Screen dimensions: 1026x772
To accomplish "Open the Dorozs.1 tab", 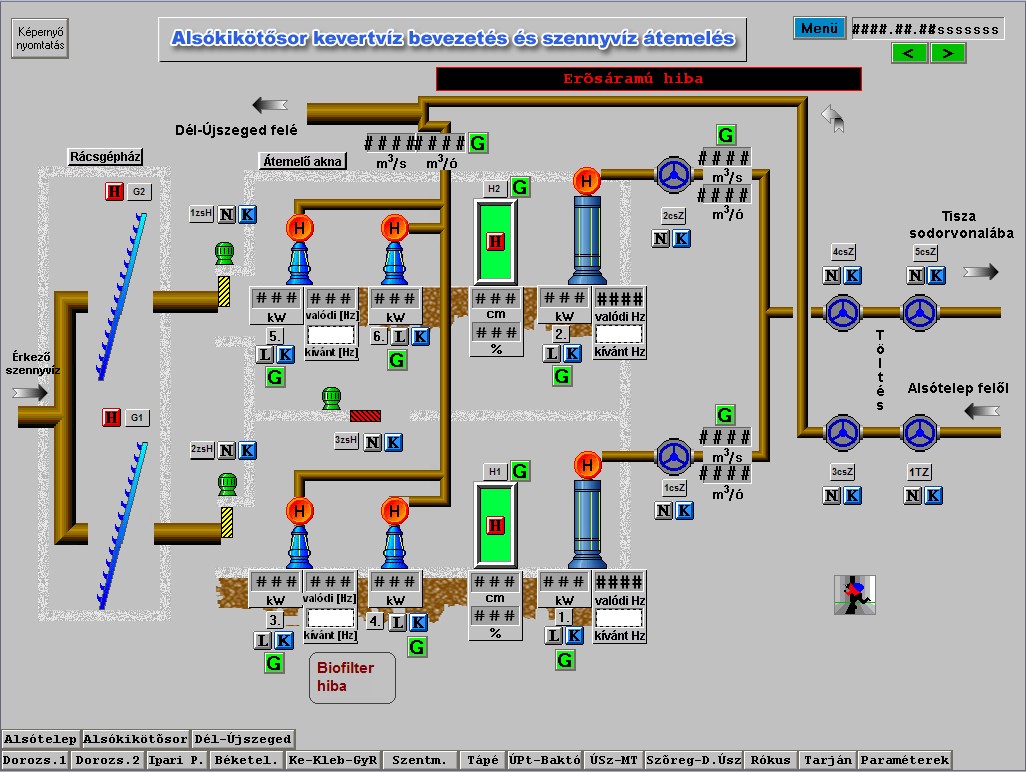I will [x=35, y=760].
